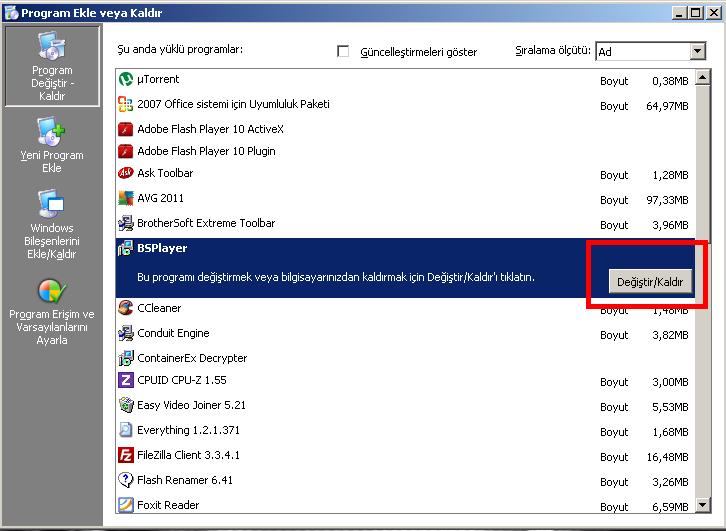Click the BrotherSoft Extreme Toolbar icon
Image resolution: width=726 pixels, height=531 pixels.
point(125,223)
